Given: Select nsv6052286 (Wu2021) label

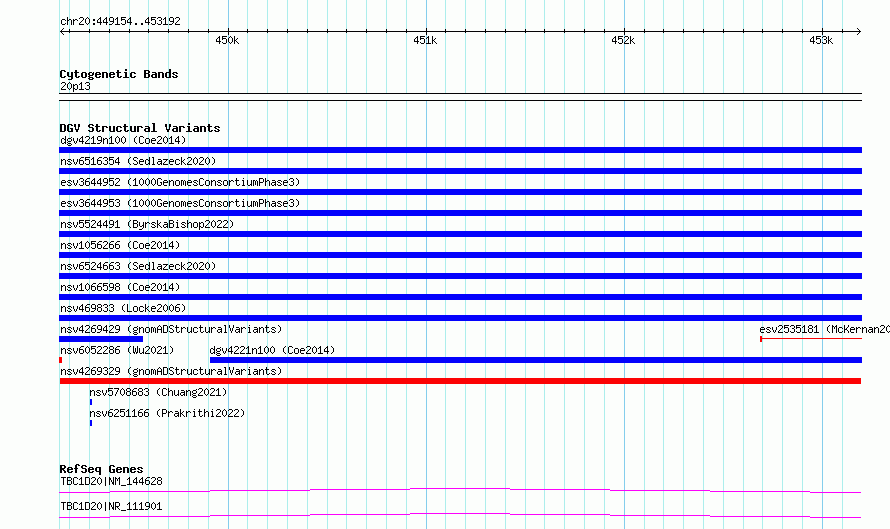Looking at the screenshot, I should click(x=117, y=350).
